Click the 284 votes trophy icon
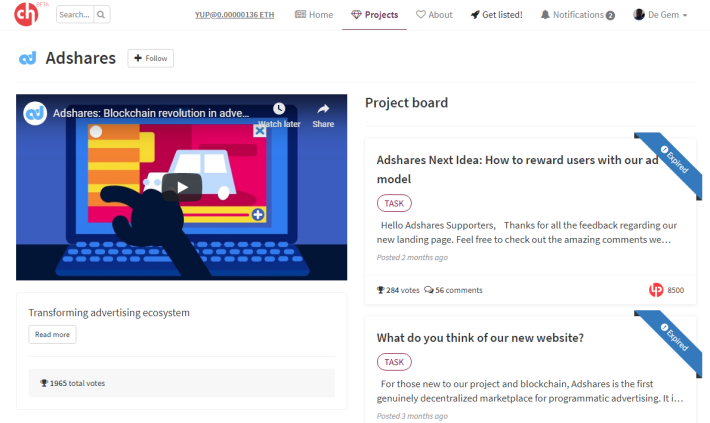This screenshot has width=710, height=423. tap(380, 290)
